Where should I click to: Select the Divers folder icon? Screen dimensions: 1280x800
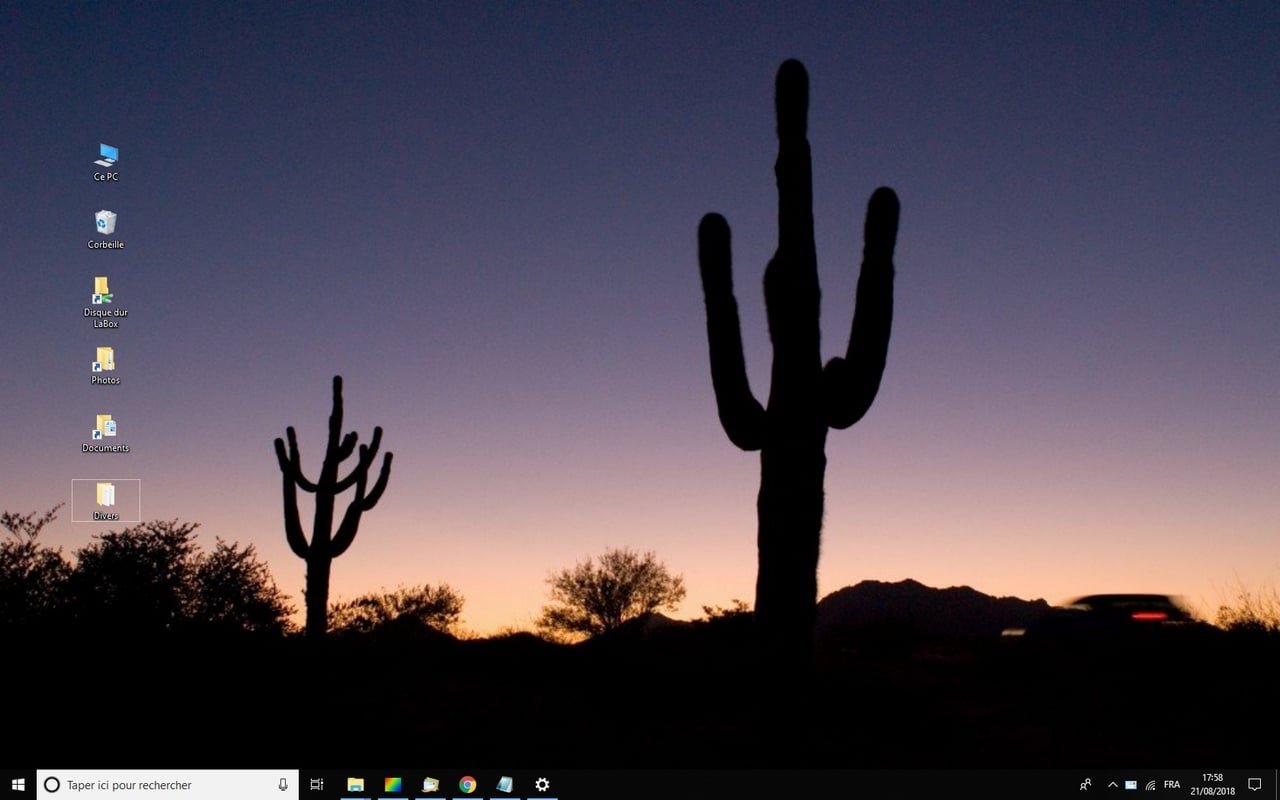(x=106, y=501)
